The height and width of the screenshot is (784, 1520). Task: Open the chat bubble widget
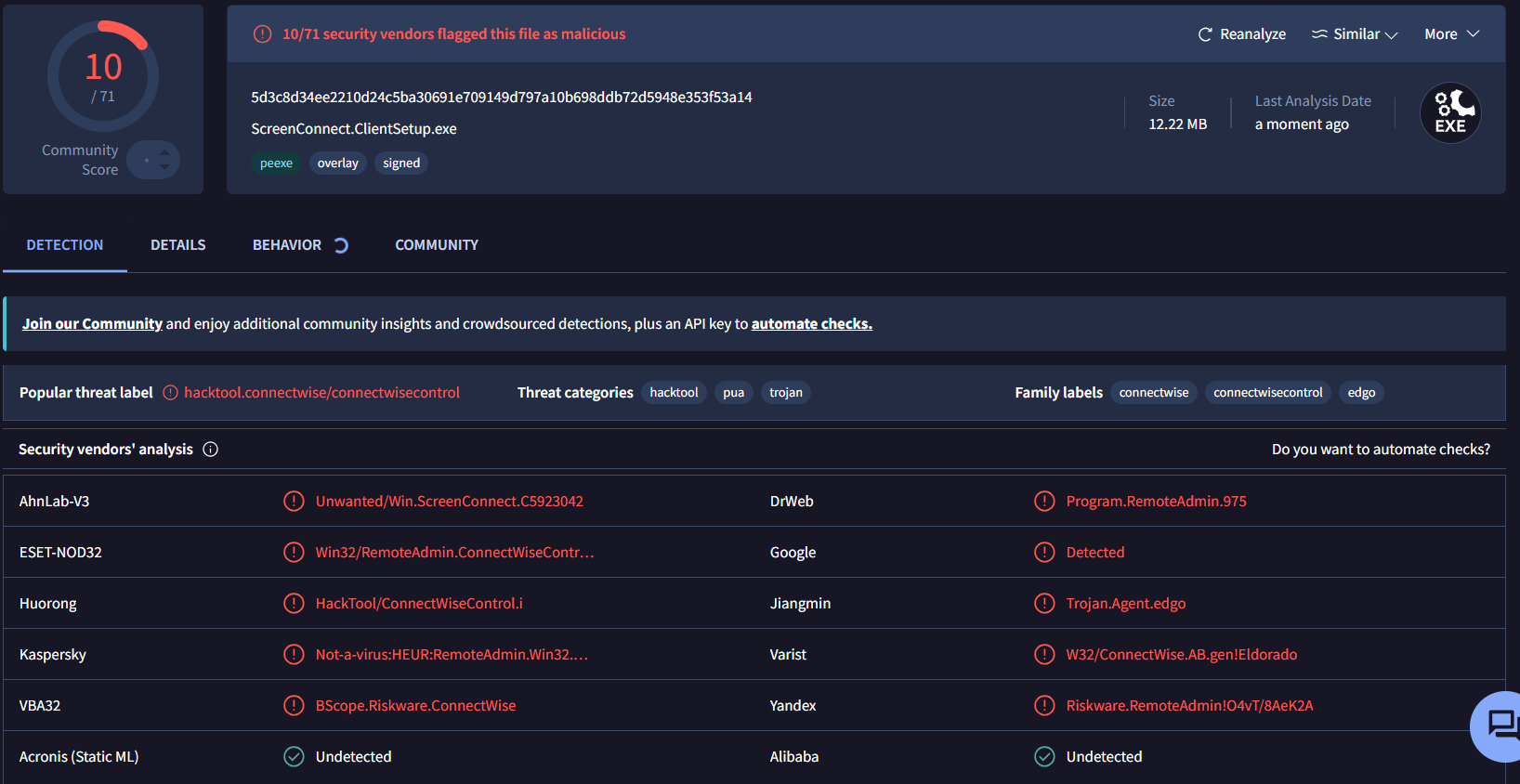(1498, 725)
